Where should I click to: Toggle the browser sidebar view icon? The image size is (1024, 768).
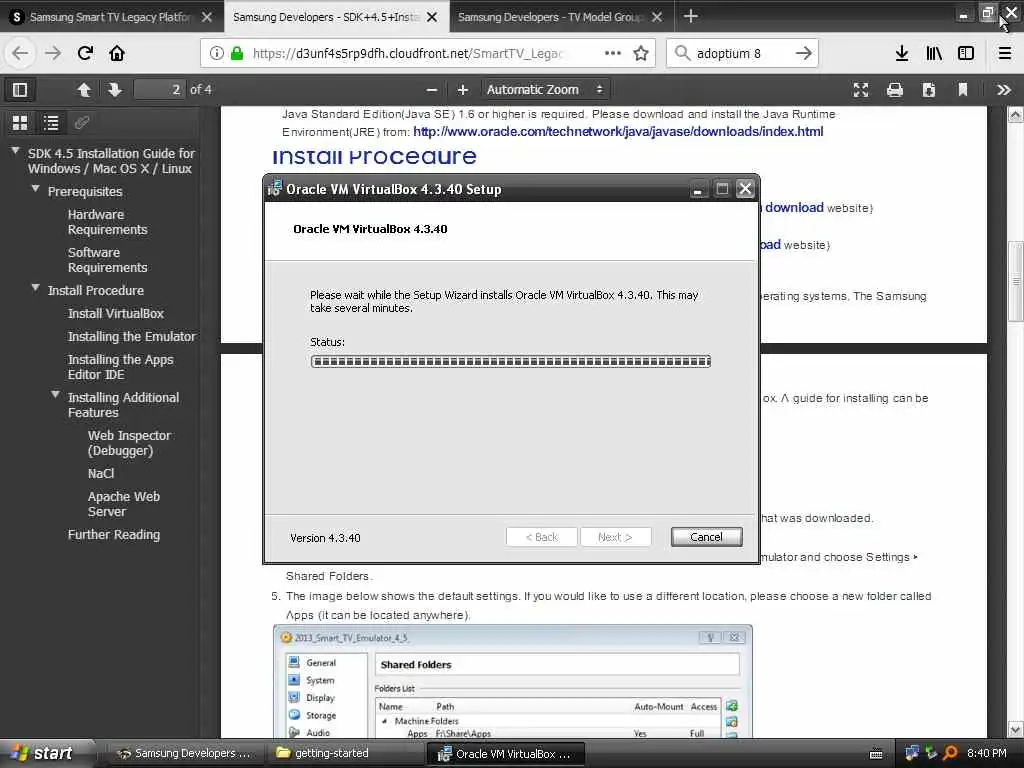pyautogui.click(x=966, y=54)
